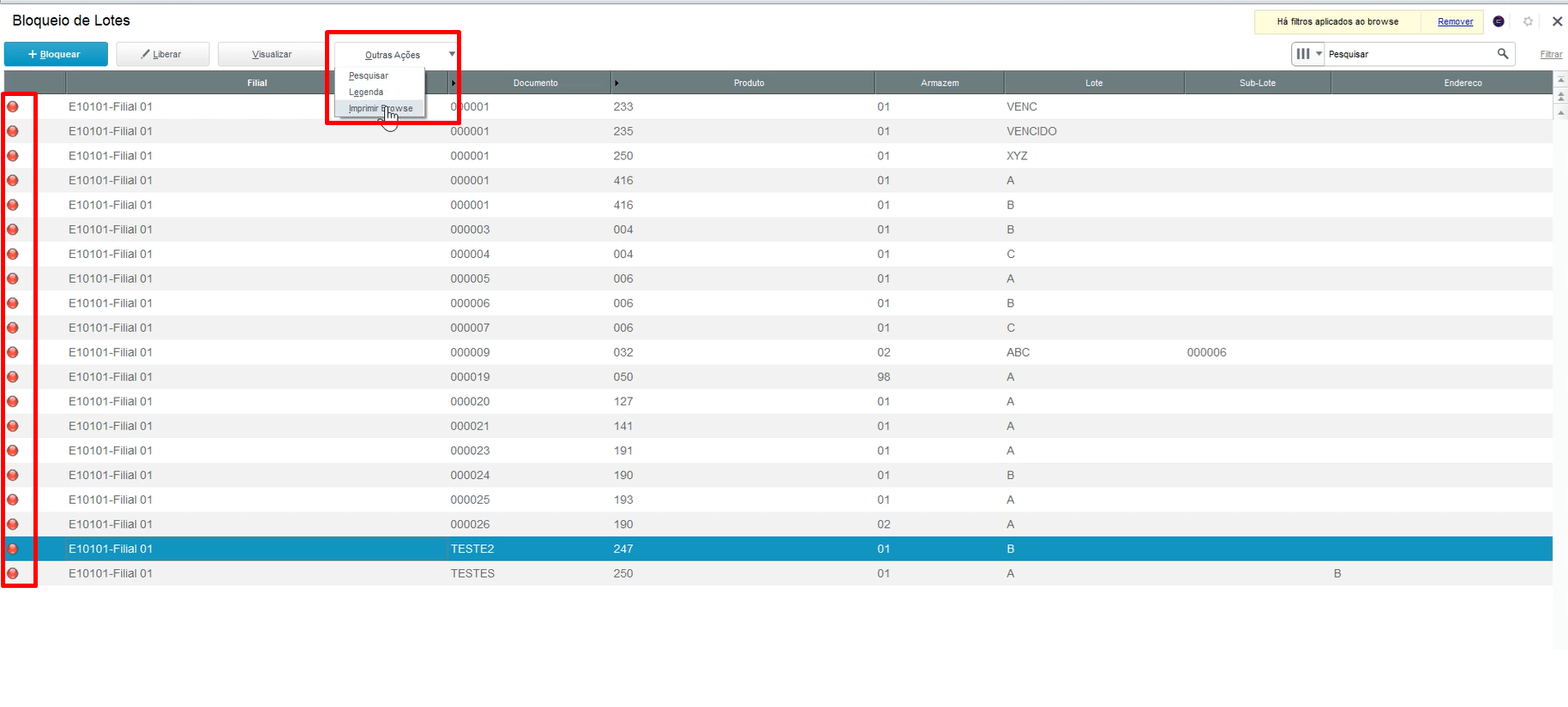This screenshot has width=1568, height=707.
Task: Click red status dot of TESTES row
Action: point(13,573)
